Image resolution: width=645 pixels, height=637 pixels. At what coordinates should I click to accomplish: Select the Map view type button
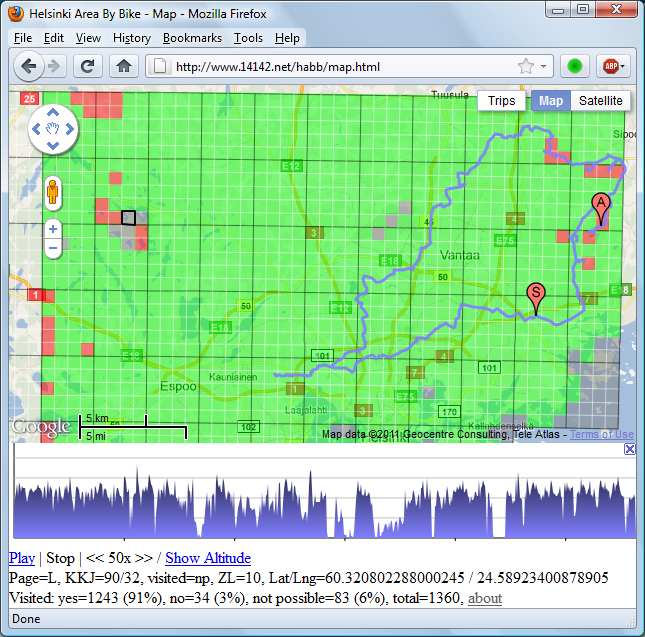[x=551, y=101]
